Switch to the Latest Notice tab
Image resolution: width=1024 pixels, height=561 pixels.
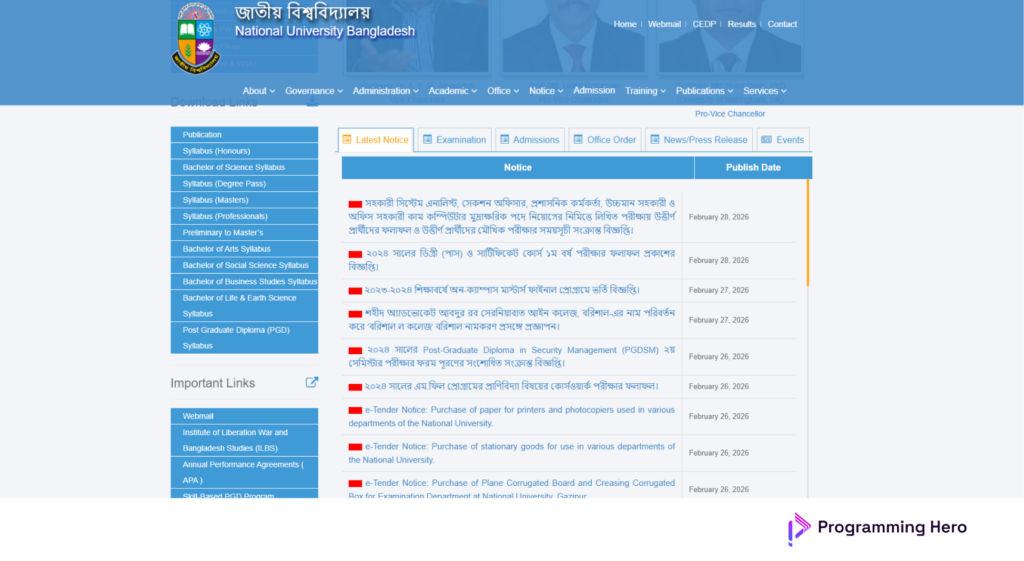click(376, 140)
